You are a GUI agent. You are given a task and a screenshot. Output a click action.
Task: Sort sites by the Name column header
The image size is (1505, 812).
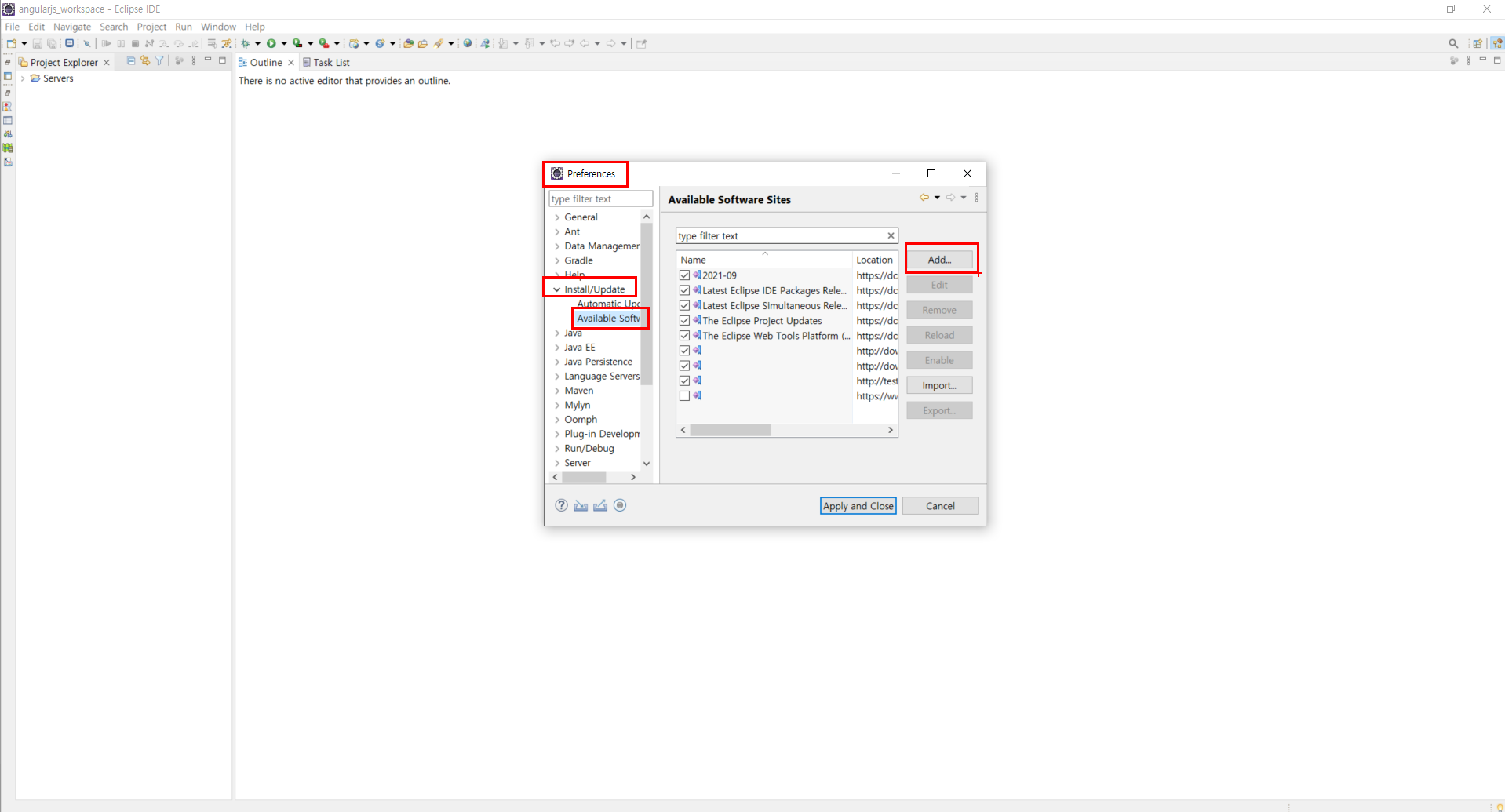(x=764, y=260)
